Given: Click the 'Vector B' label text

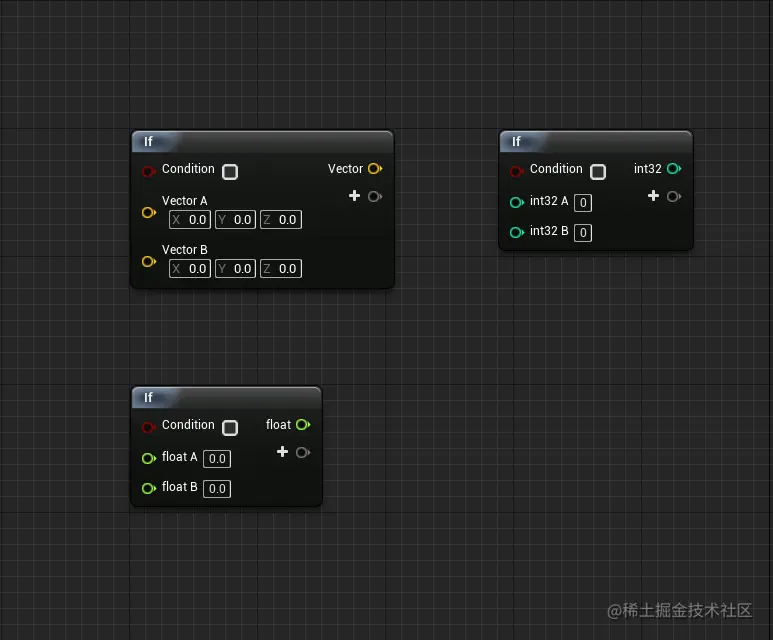Looking at the screenshot, I should (184, 249).
